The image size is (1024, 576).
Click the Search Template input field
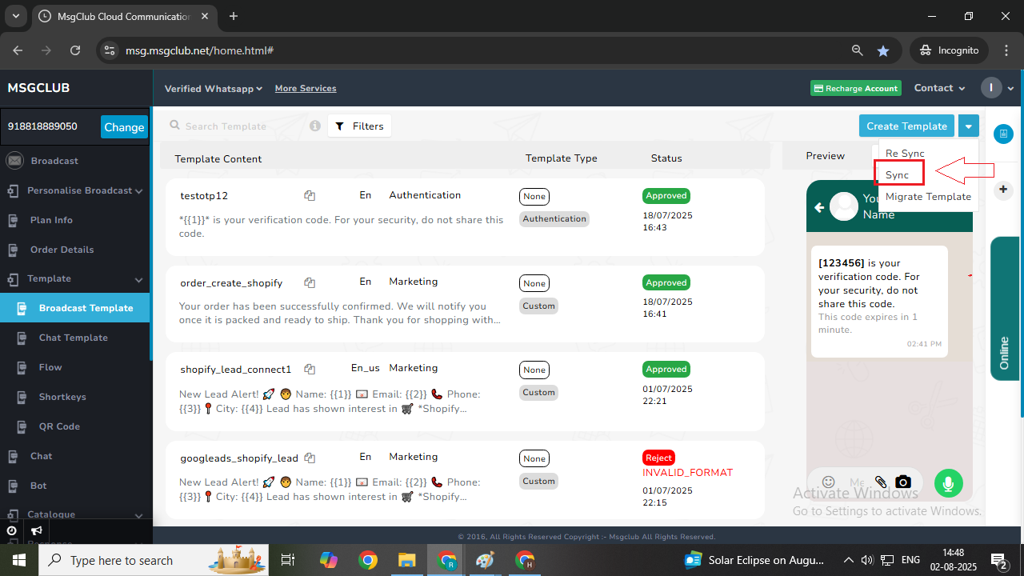(240, 126)
